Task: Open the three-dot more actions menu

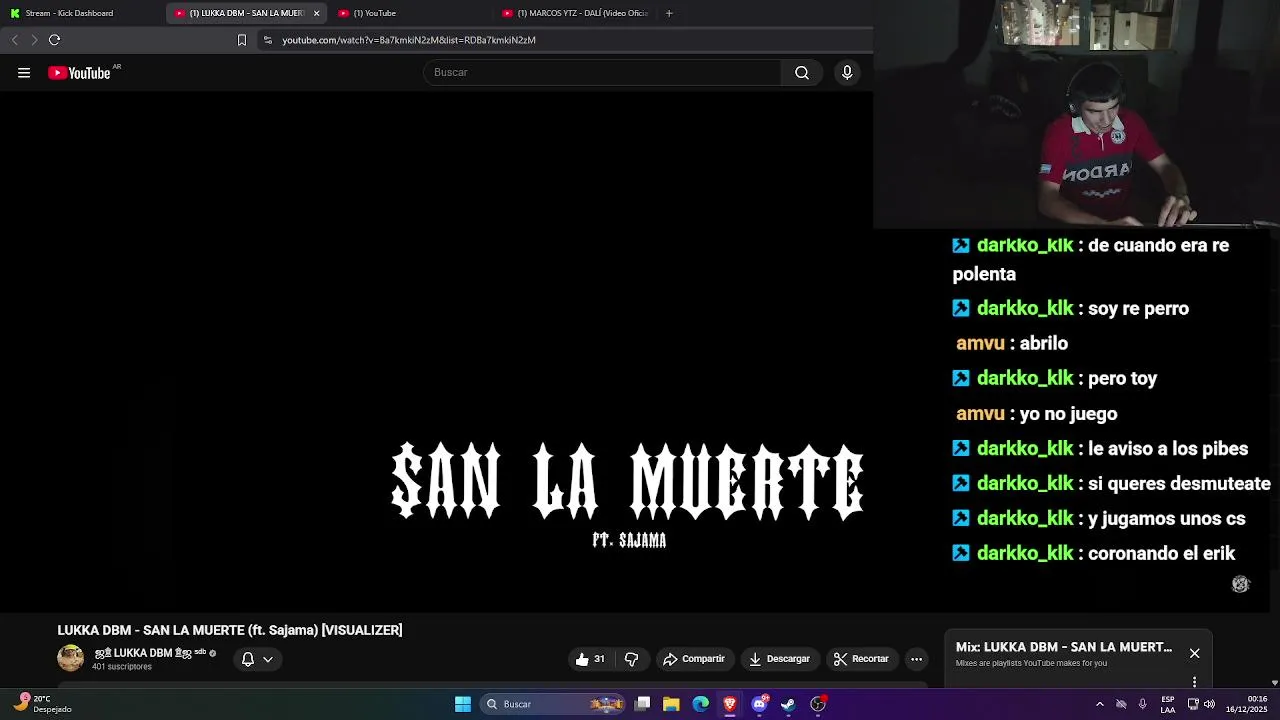Action: click(916, 659)
